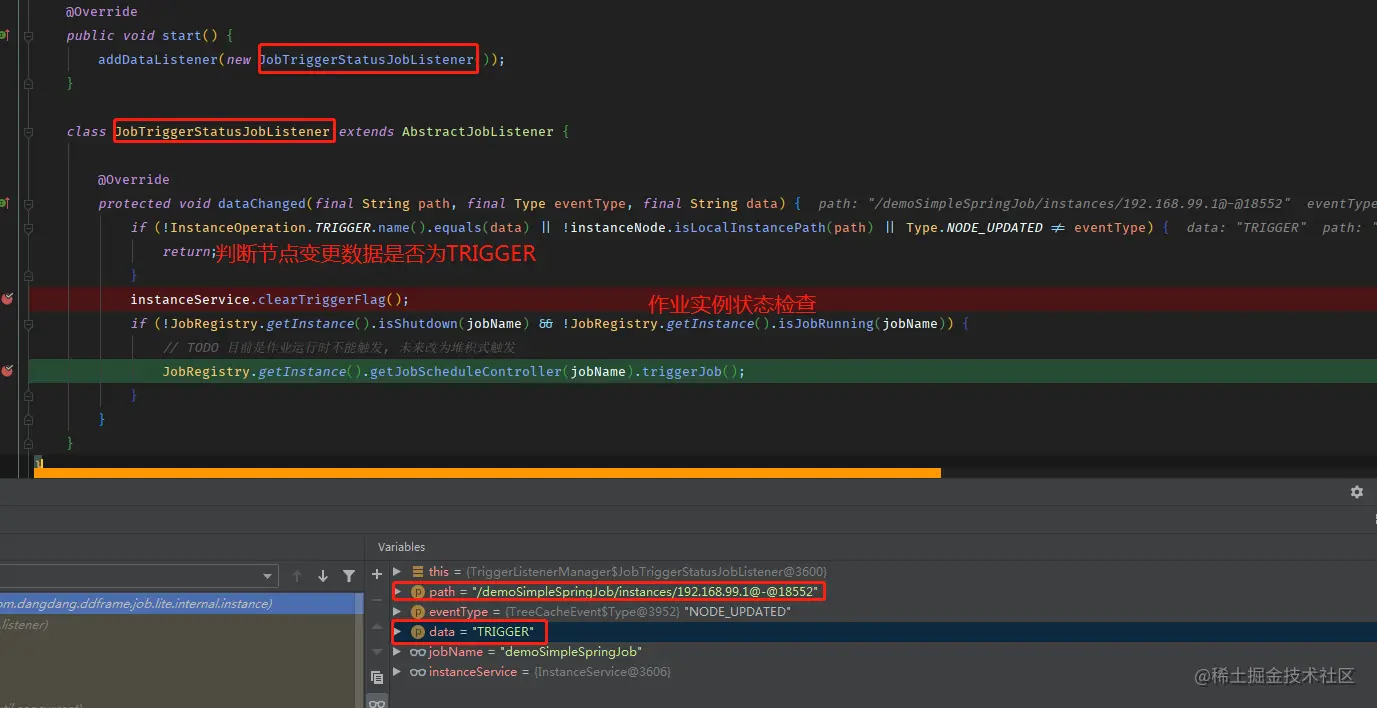Click 'getJobScheduleController' in the code

(x=468, y=371)
